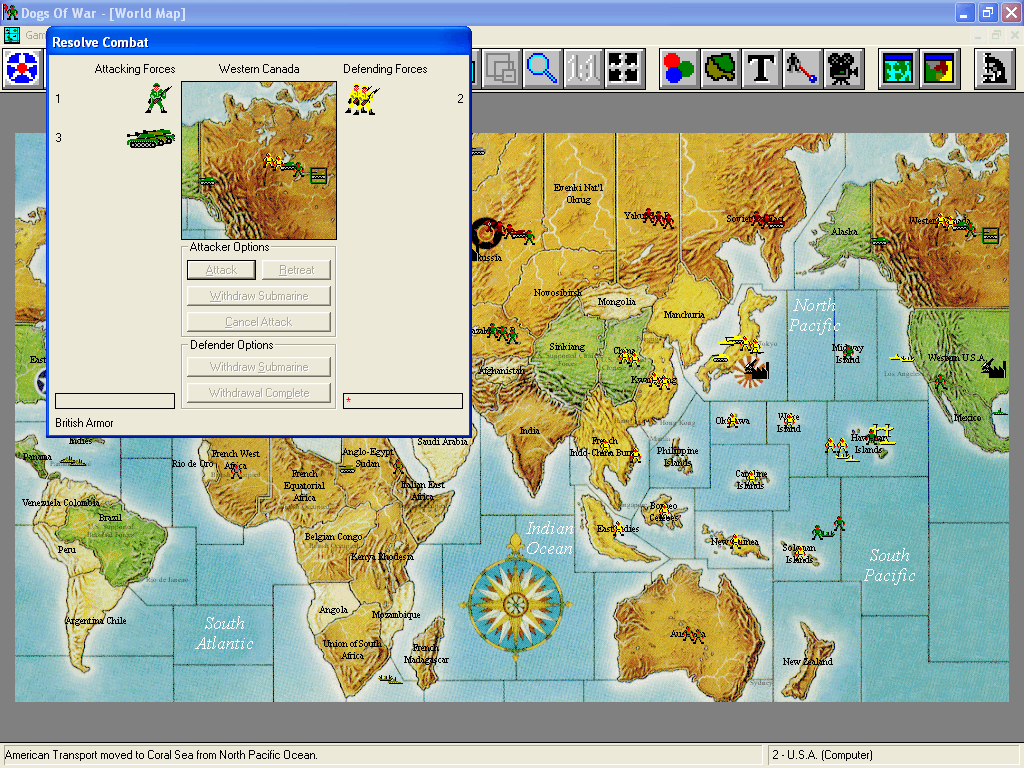
Task: Click the South Pacific sea zone label
Action: click(889, 566)
